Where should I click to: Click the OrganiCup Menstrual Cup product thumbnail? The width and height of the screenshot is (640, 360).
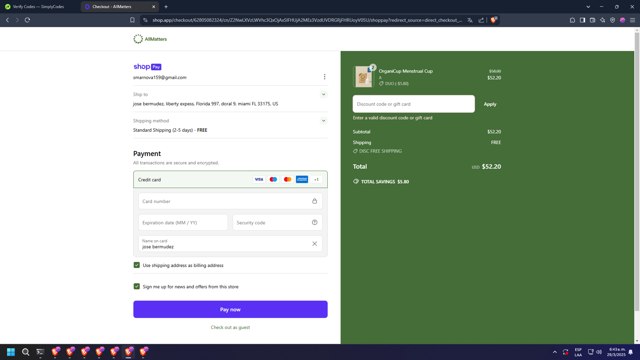[363, 77]
